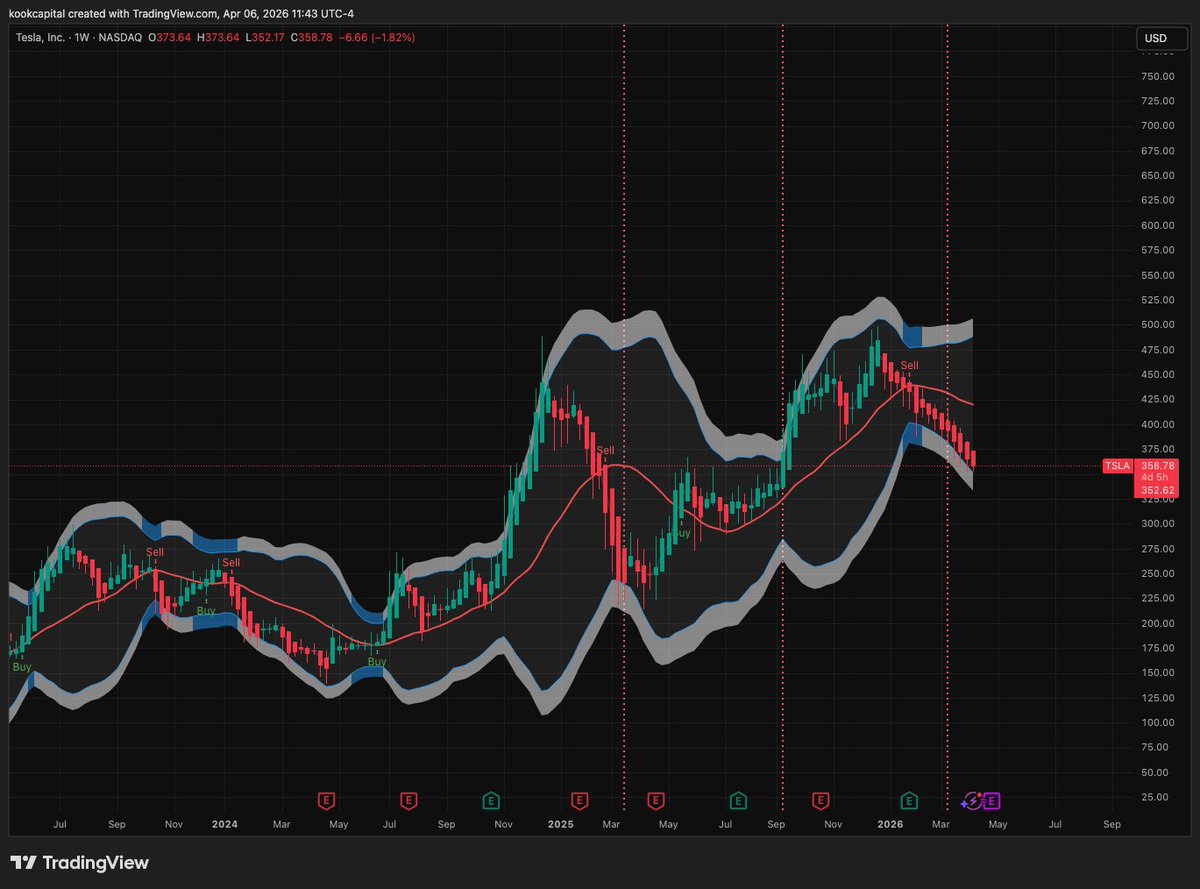1200x889 pixels.
Task: Click the kookcapital attribution text at top
Action: click(x=181, y=12)
